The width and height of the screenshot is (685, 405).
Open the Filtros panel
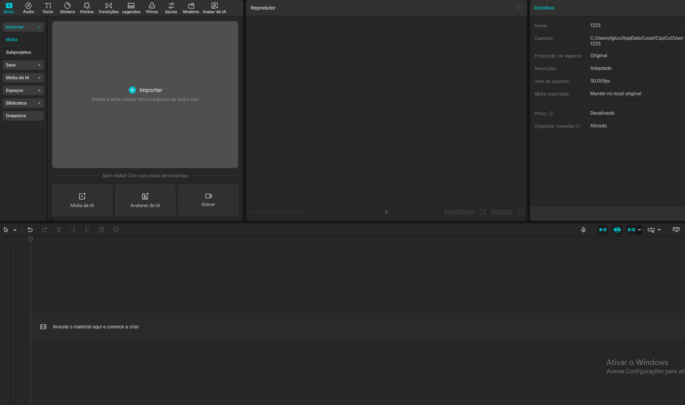pos(152,8)
